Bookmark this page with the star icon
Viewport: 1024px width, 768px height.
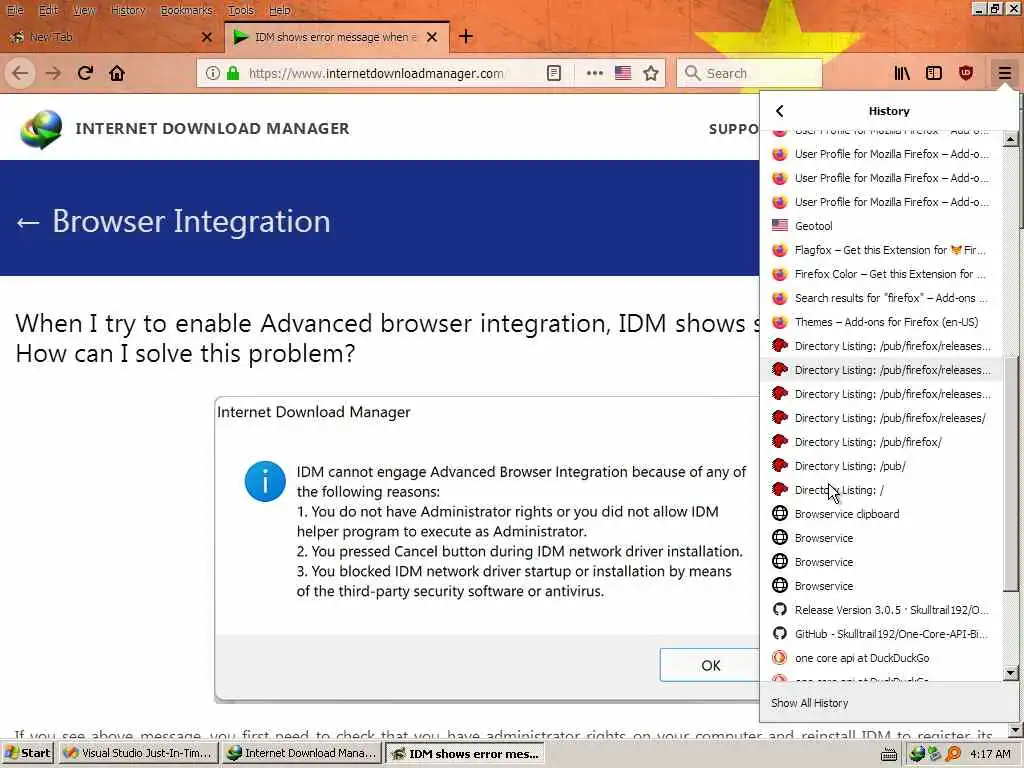(x=650, y=73)
